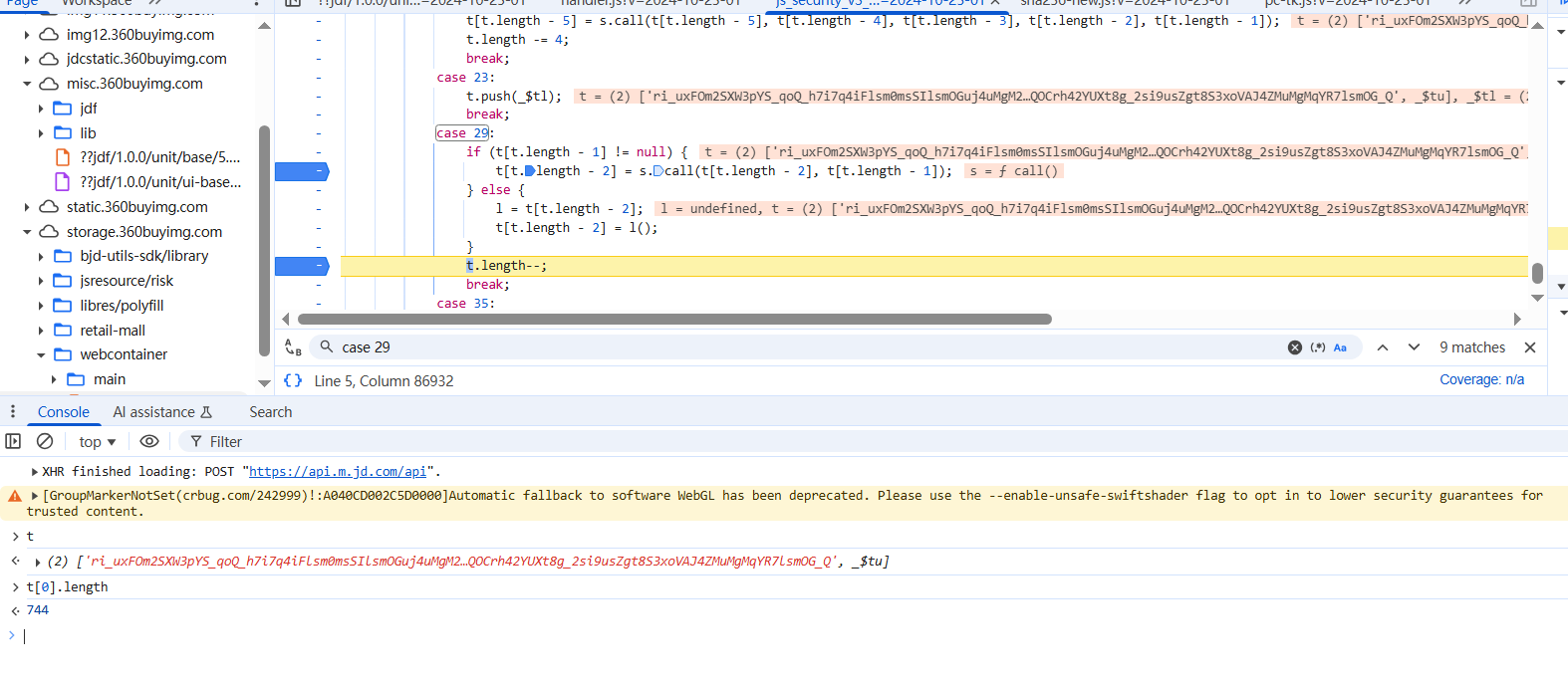Click the 't[0].length' console entry

(x=67, y=587)
